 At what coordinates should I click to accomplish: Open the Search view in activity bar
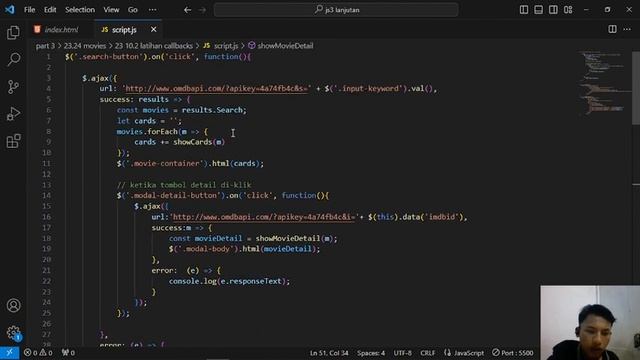point(13,60)
